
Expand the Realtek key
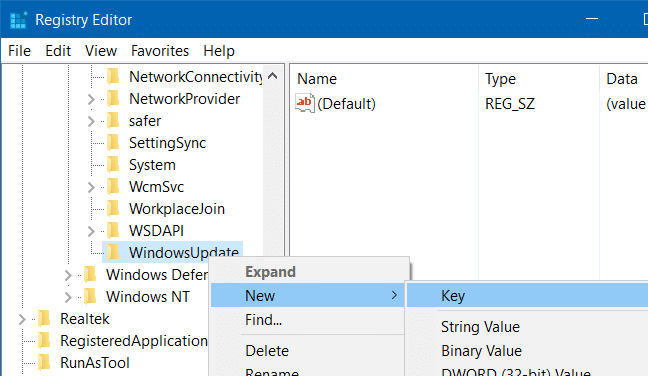[22, 319]
